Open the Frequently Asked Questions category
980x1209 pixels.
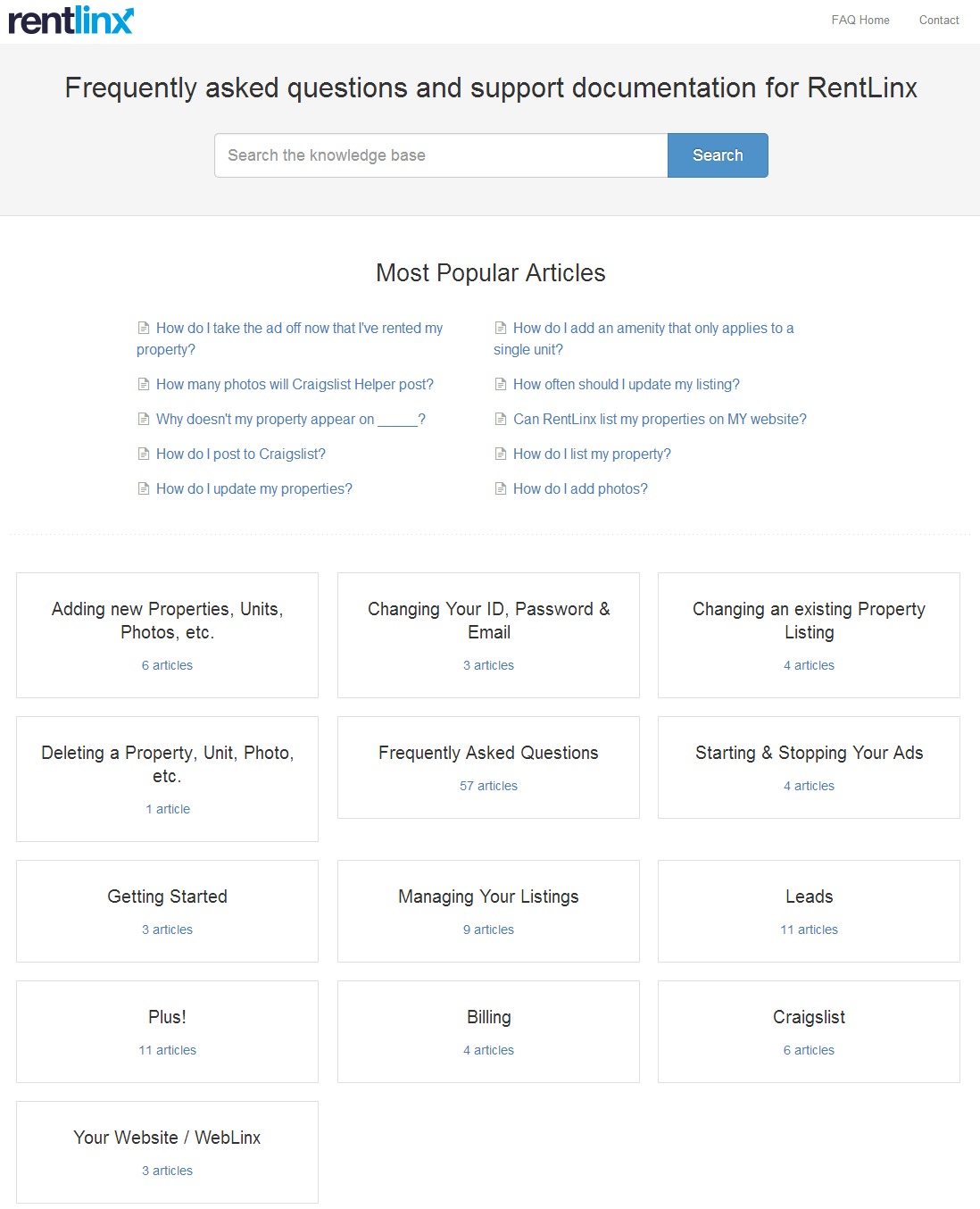click(x=488, y=753)
